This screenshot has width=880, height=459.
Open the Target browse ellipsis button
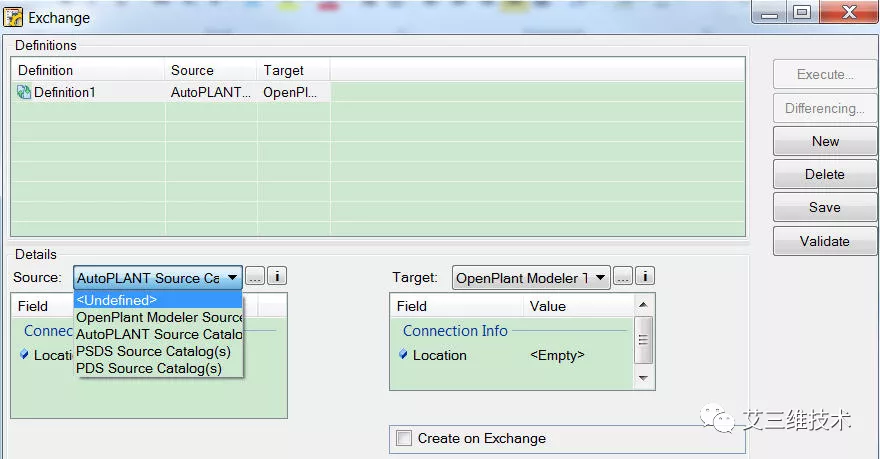point(623,277)
